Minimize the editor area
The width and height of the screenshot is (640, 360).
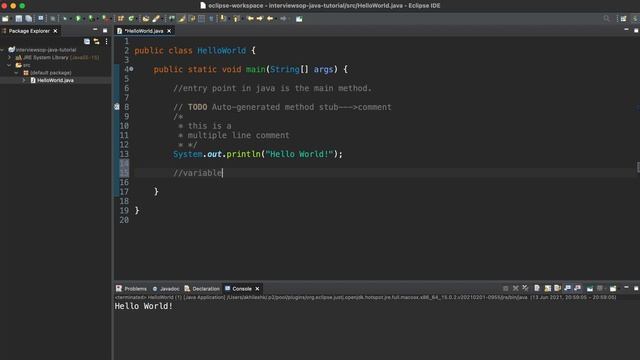tap(626, 30)
